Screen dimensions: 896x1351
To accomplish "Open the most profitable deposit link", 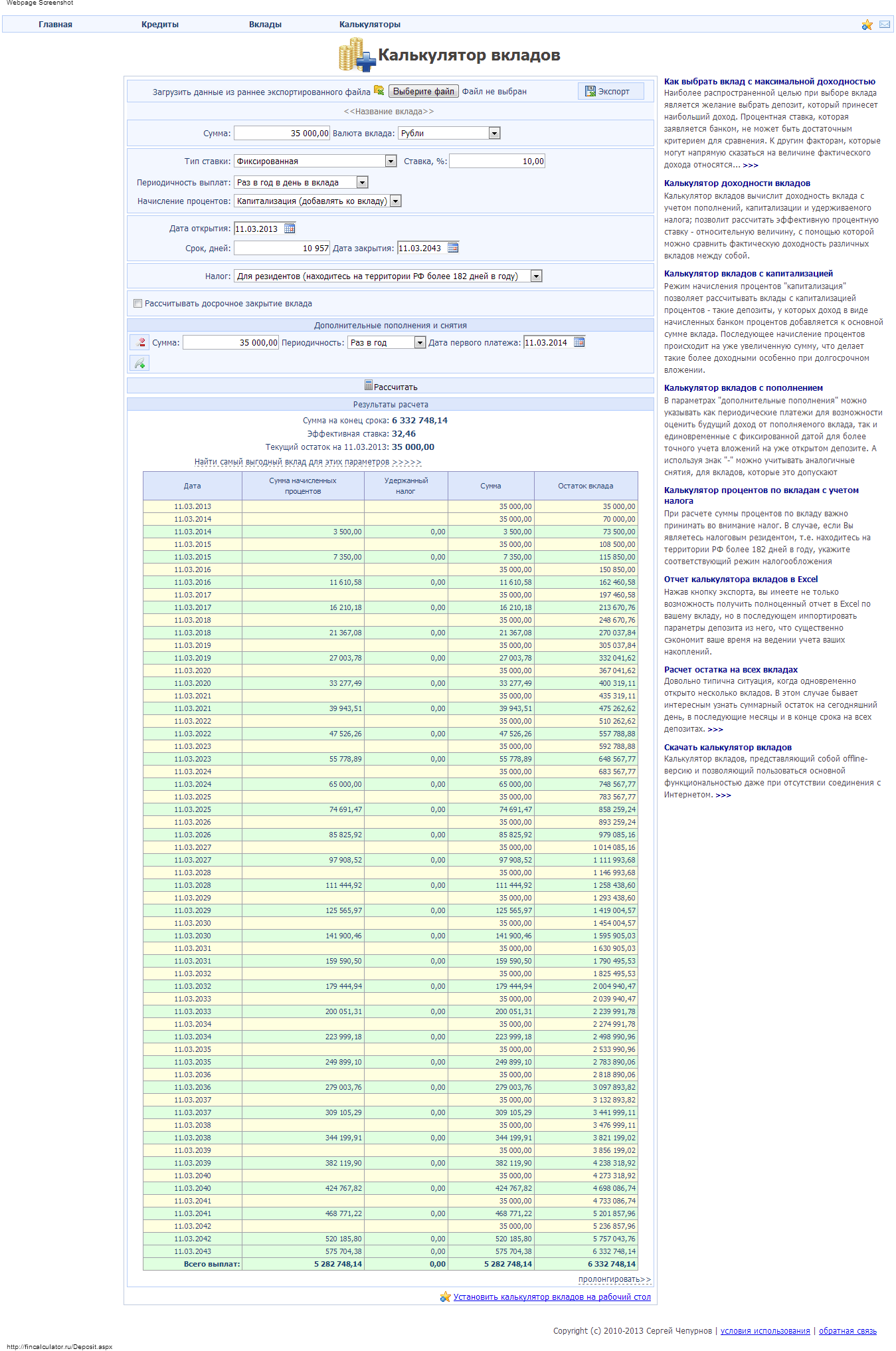I will [x=308, y=462].
